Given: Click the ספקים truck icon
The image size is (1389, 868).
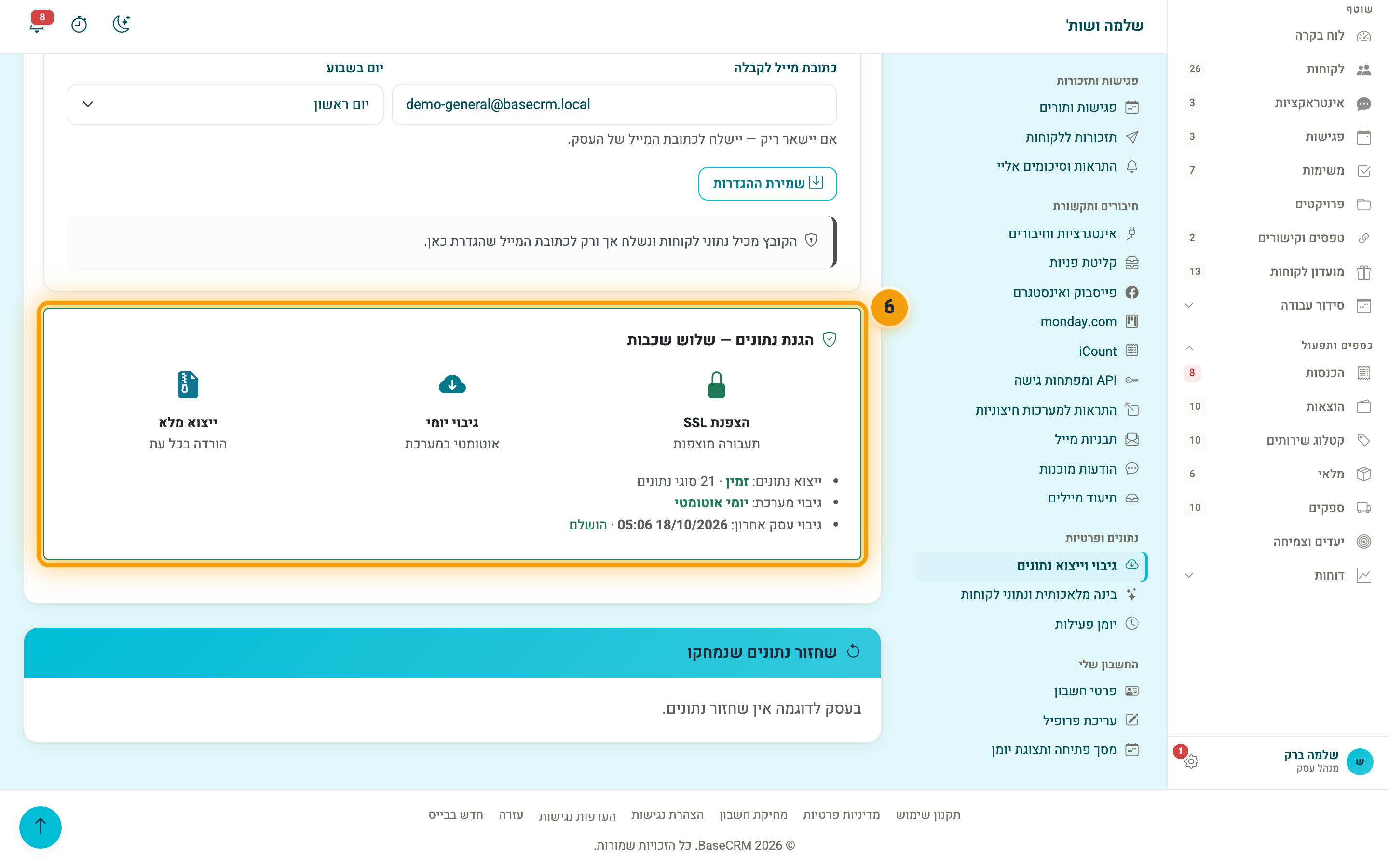Looking at the screenshot, I should [1364, 508].
